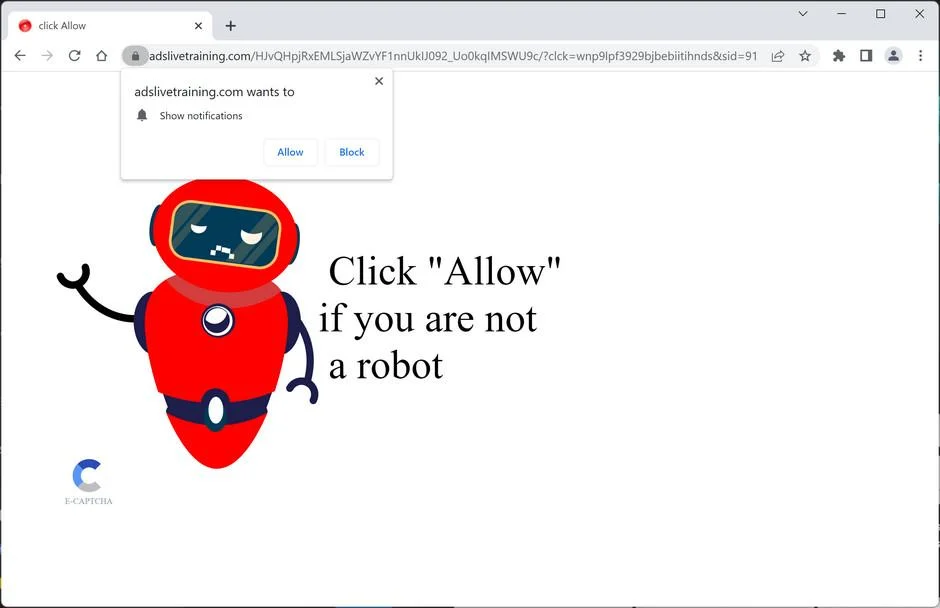This screenshot has height=608, width=940.
Task: Minimize the browser window
Action: (x=842, y=14)
